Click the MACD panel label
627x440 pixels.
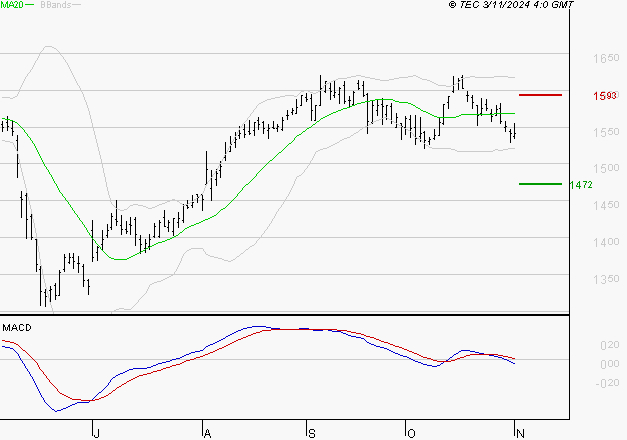17,328
